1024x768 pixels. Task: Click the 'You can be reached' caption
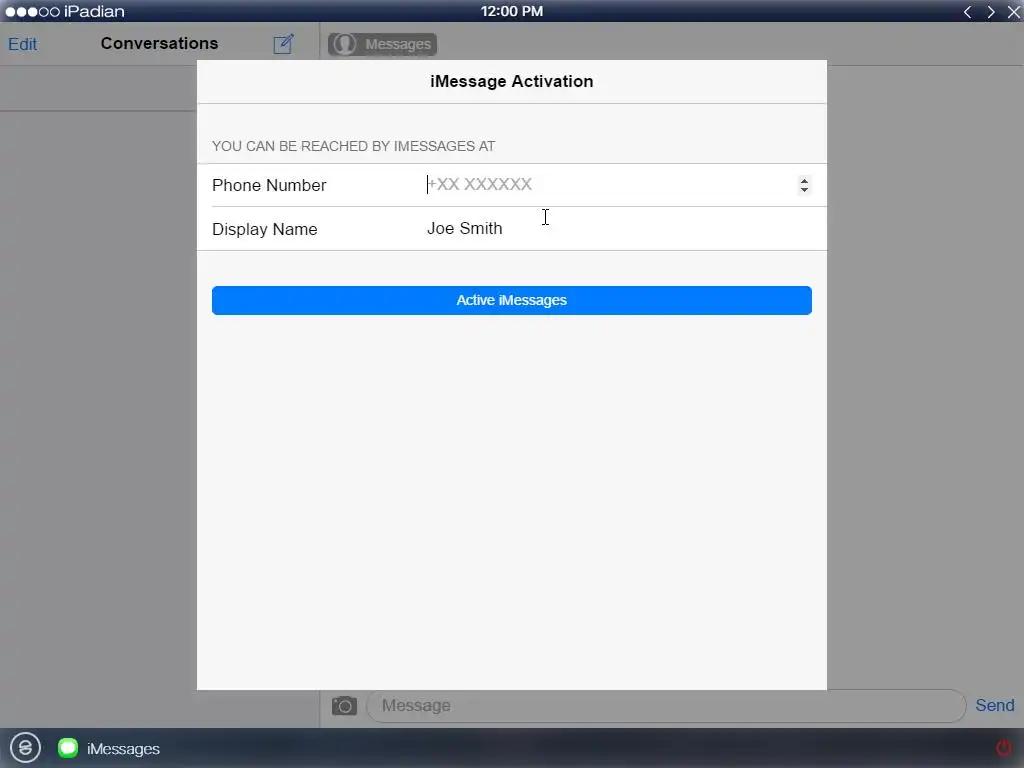coord(353,146)
